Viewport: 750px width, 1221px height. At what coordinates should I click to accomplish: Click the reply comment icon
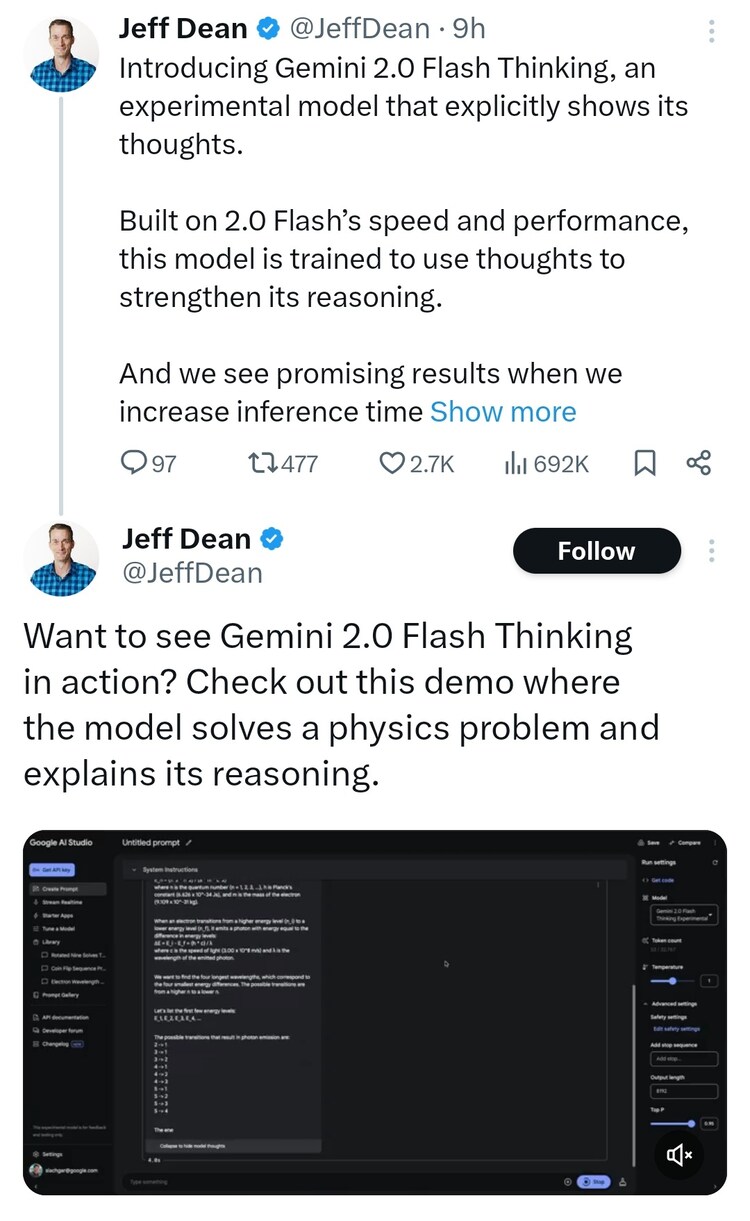pyautogui.click(x=134, y=463)
